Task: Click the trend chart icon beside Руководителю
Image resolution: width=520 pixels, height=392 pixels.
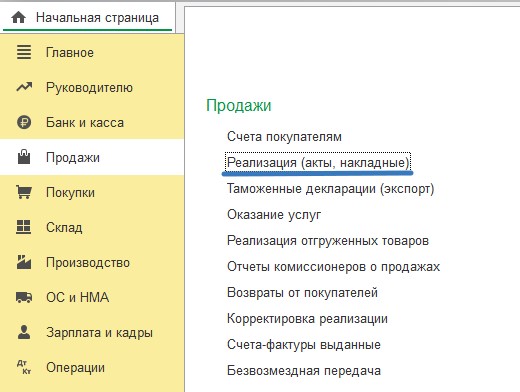Action: tap(24, 87)
